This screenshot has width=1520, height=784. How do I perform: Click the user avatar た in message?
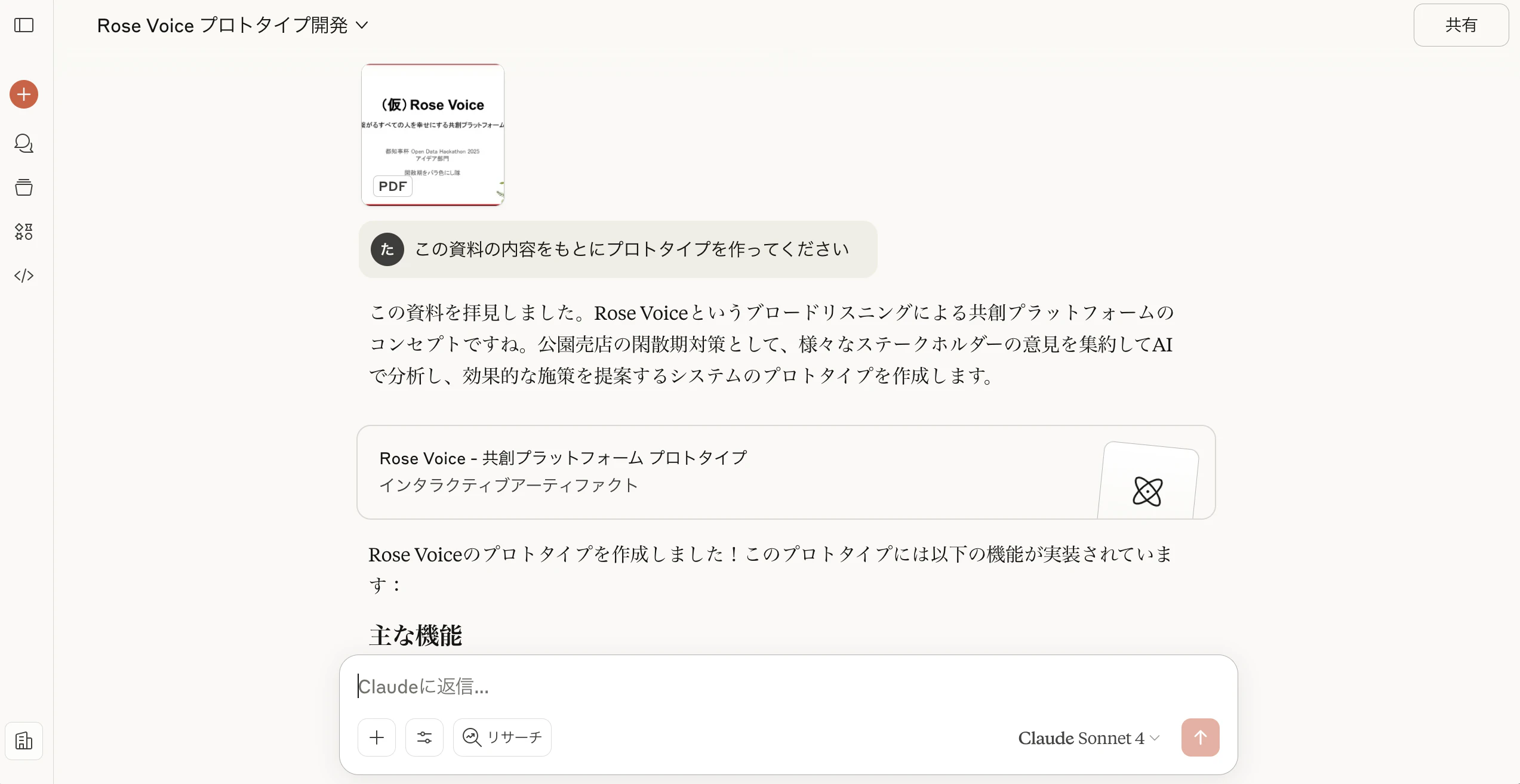point(387,249)
